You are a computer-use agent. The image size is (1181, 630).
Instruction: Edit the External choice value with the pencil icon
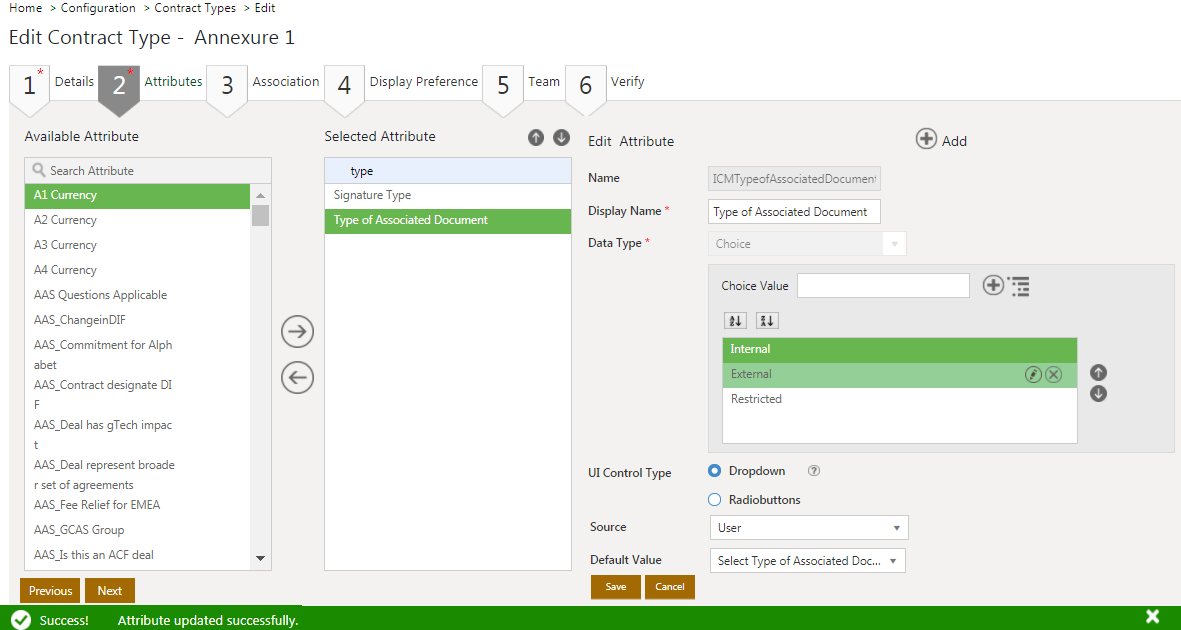[x=1033, y=374]
